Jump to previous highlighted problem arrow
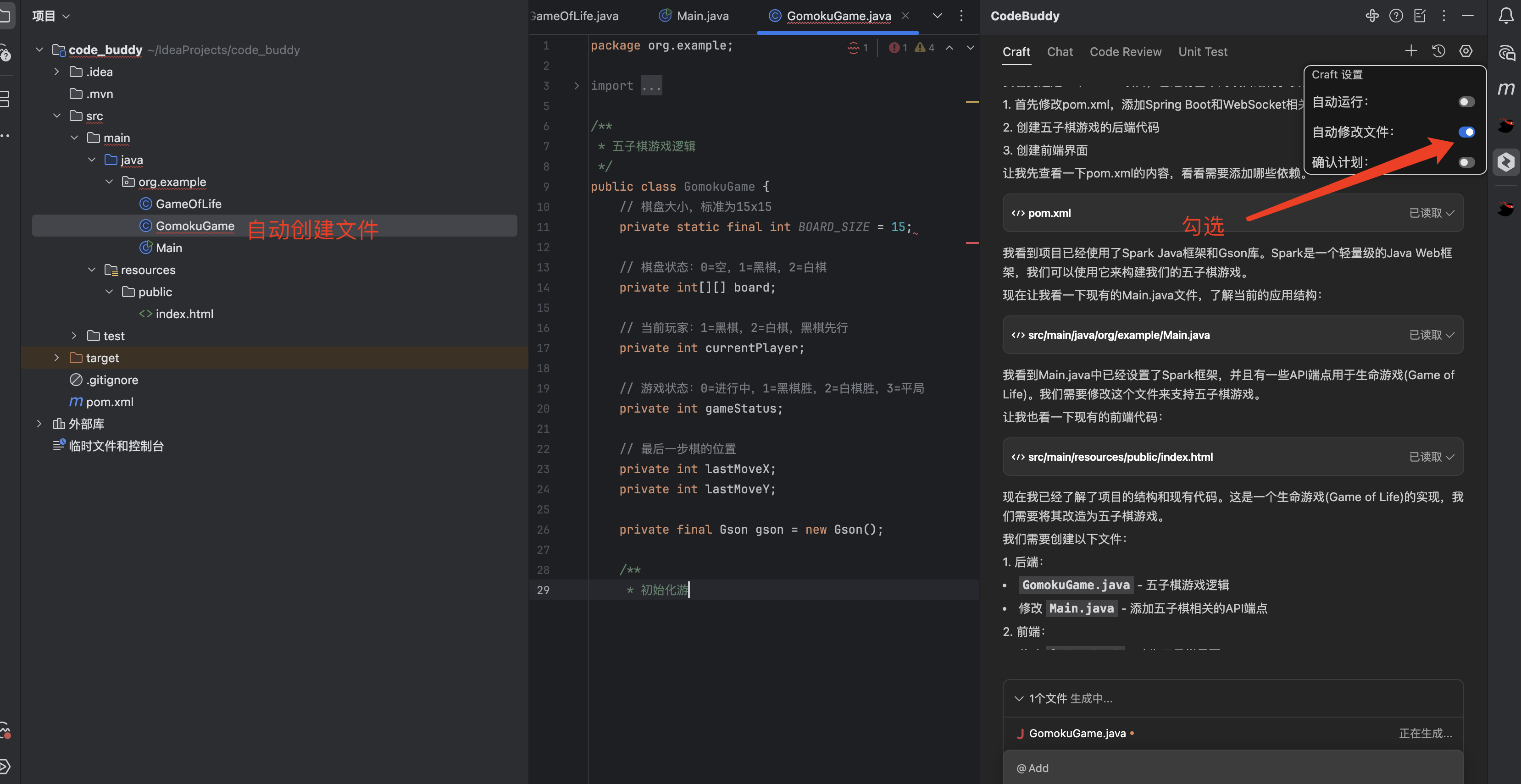 click(949, 48)
